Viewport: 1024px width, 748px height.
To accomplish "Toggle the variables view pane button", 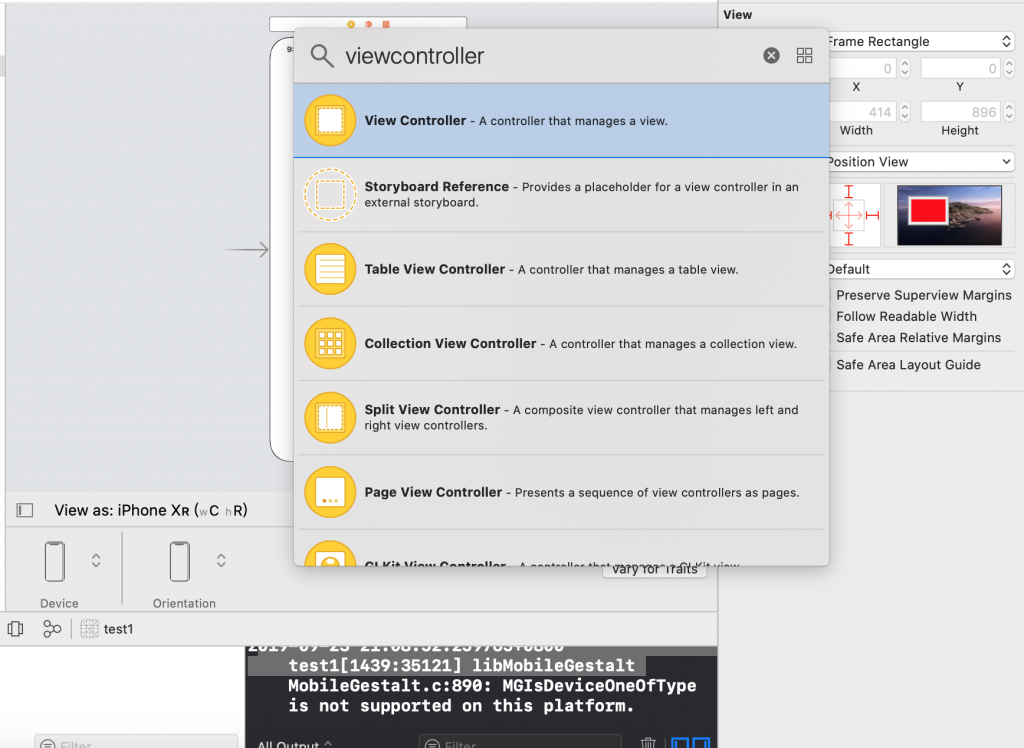I will coord(680,743).
